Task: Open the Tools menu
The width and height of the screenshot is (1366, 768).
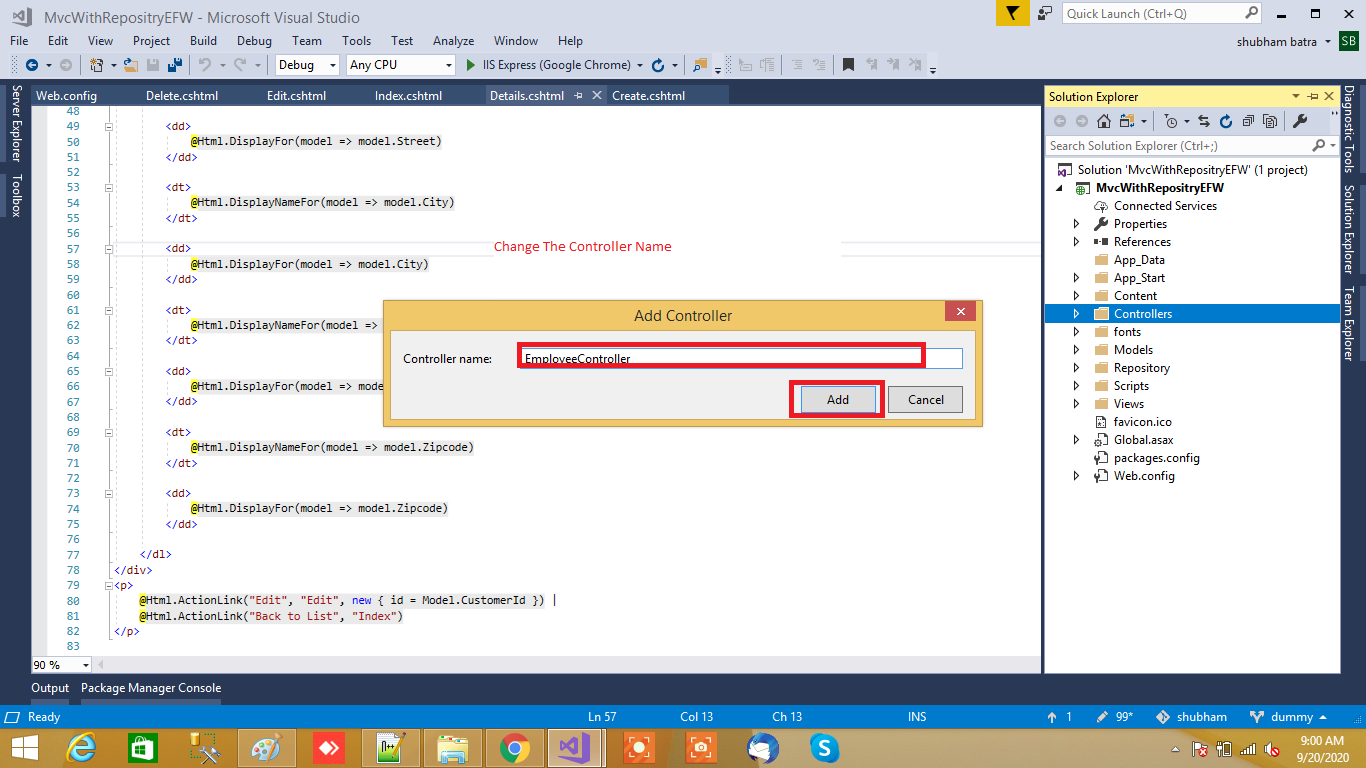Action: coord(356,41)
